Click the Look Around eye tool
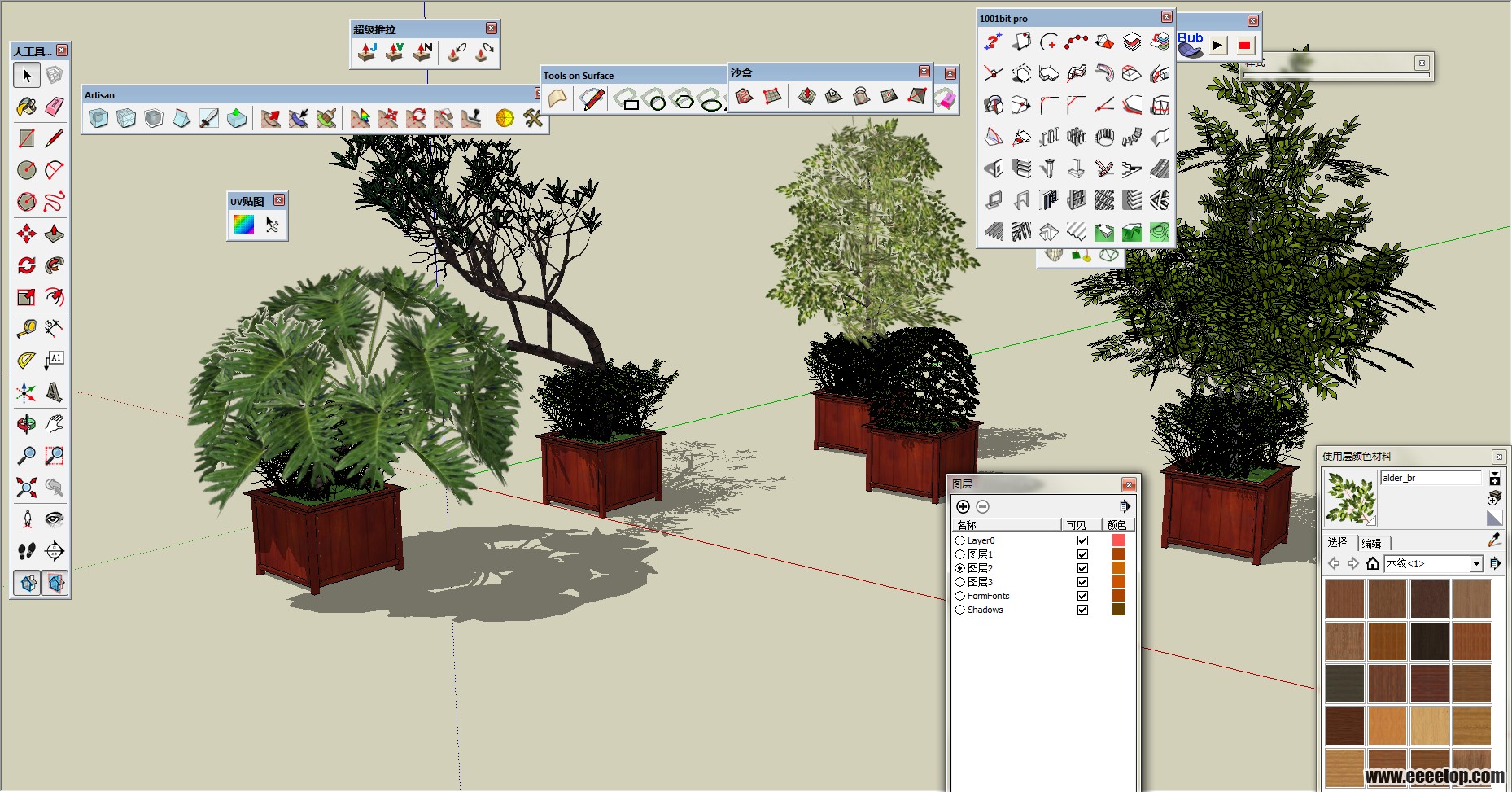The image size is (1512, 792). click(55, 519)
